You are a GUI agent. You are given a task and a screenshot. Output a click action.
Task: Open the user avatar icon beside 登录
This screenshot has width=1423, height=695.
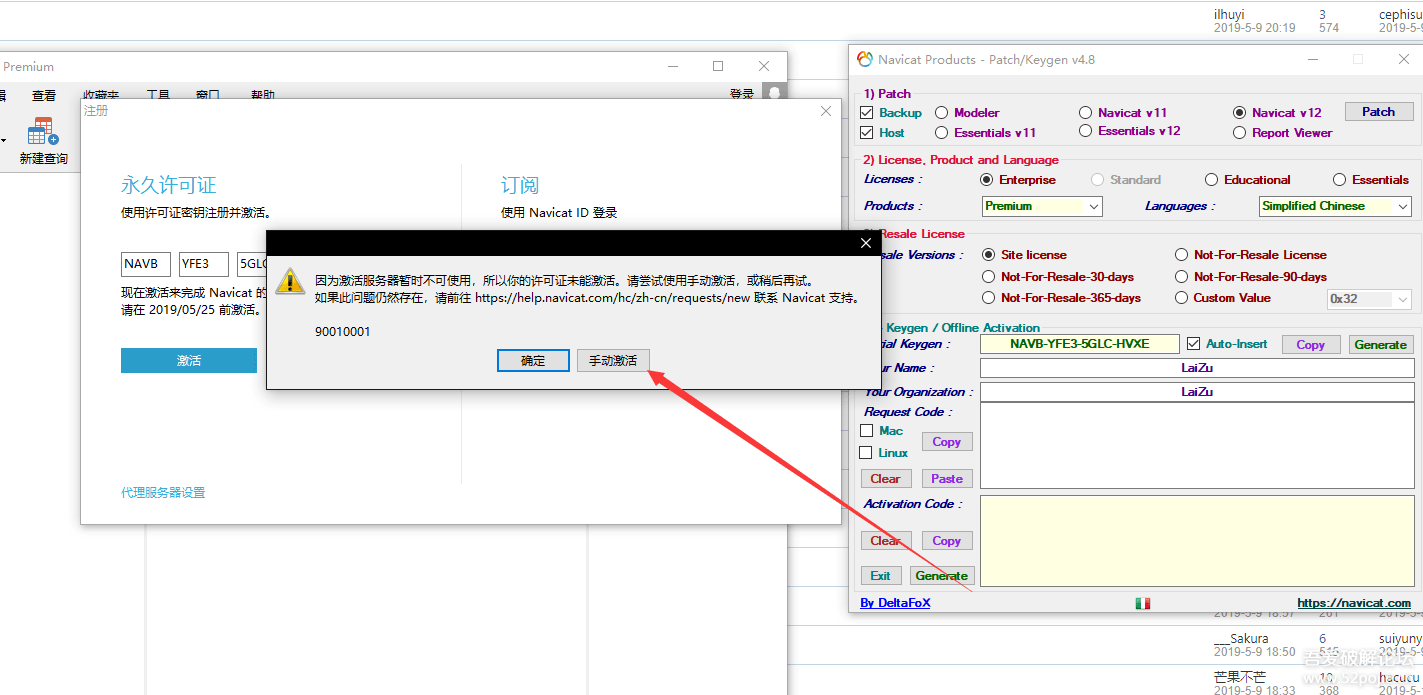[773, 93]
